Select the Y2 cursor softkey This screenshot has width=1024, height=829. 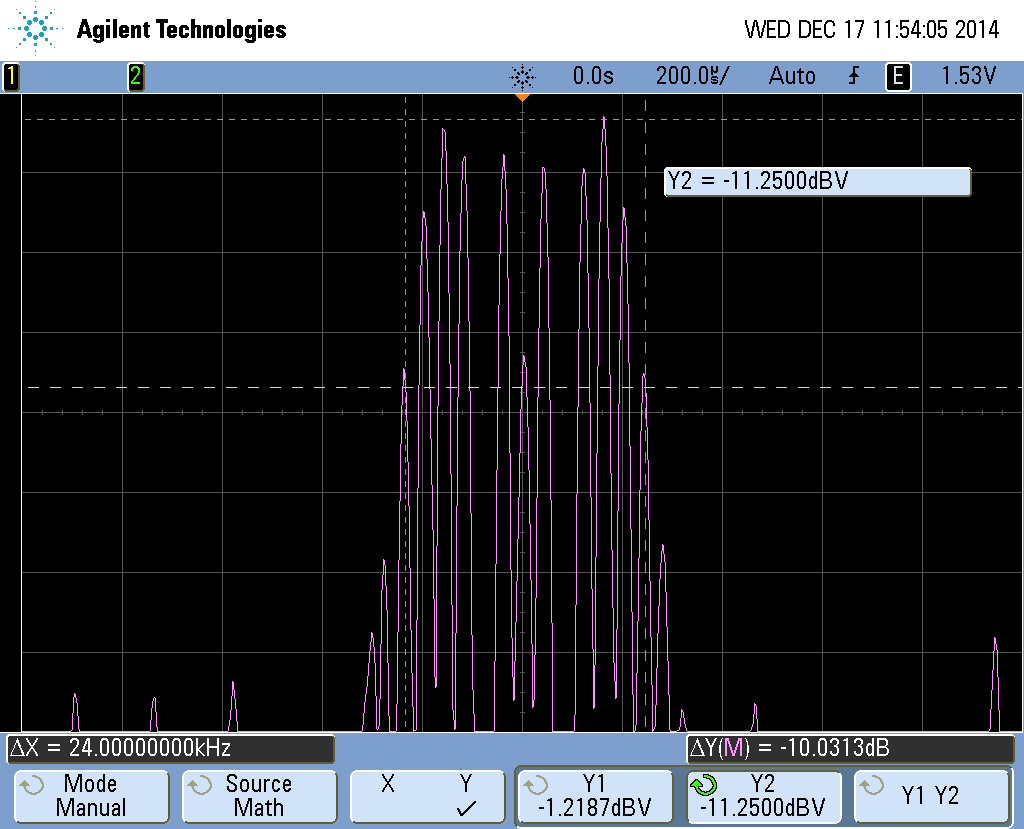pyautogui.click(x=762, y=796)
